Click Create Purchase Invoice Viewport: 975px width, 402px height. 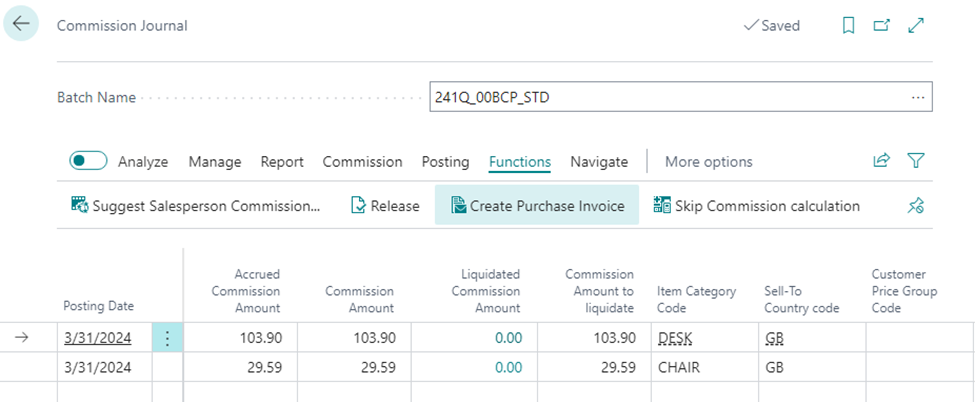pyautogui.click(x=537, y=205)
